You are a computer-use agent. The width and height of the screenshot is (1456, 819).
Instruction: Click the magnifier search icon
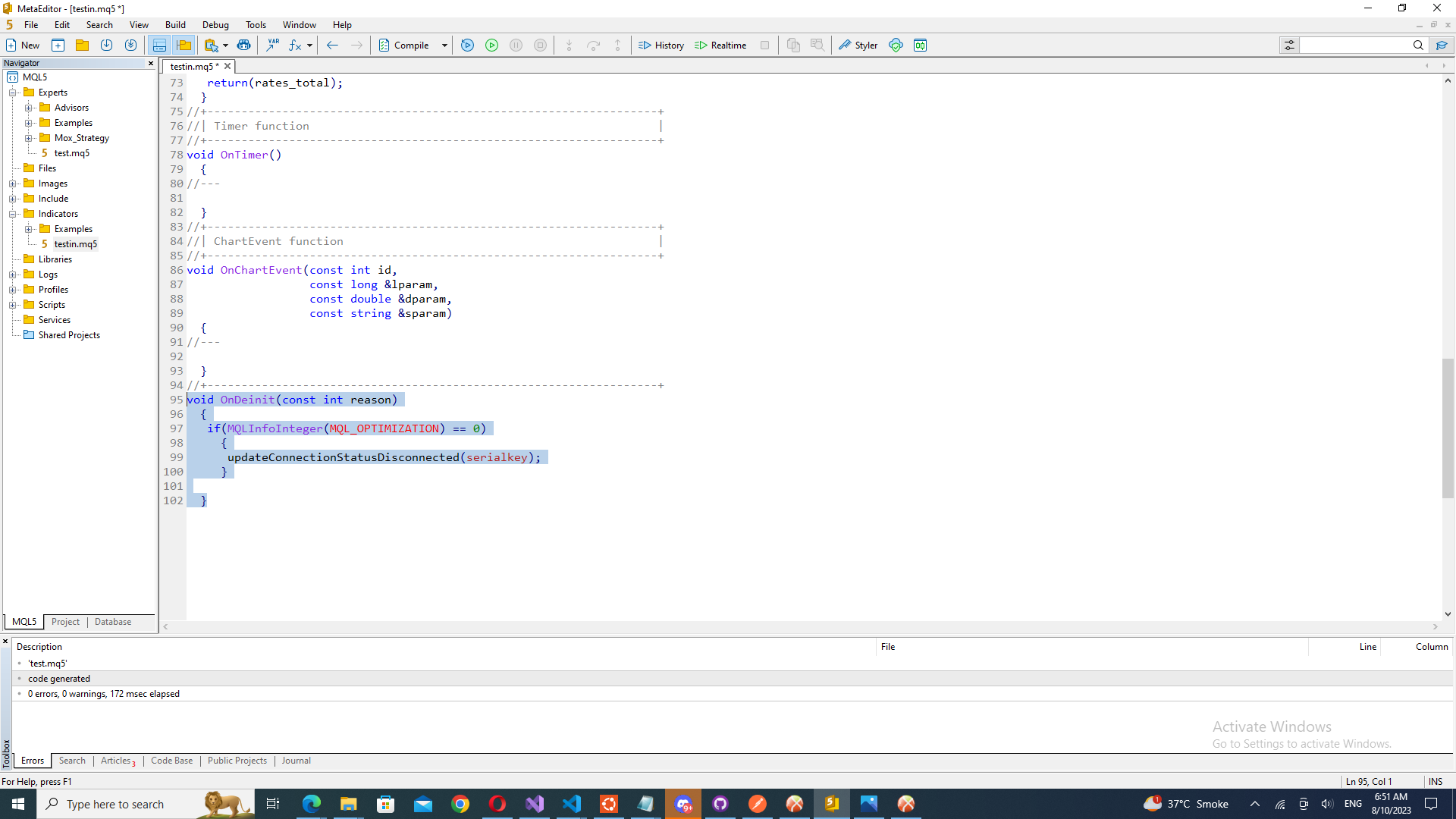1418,45
